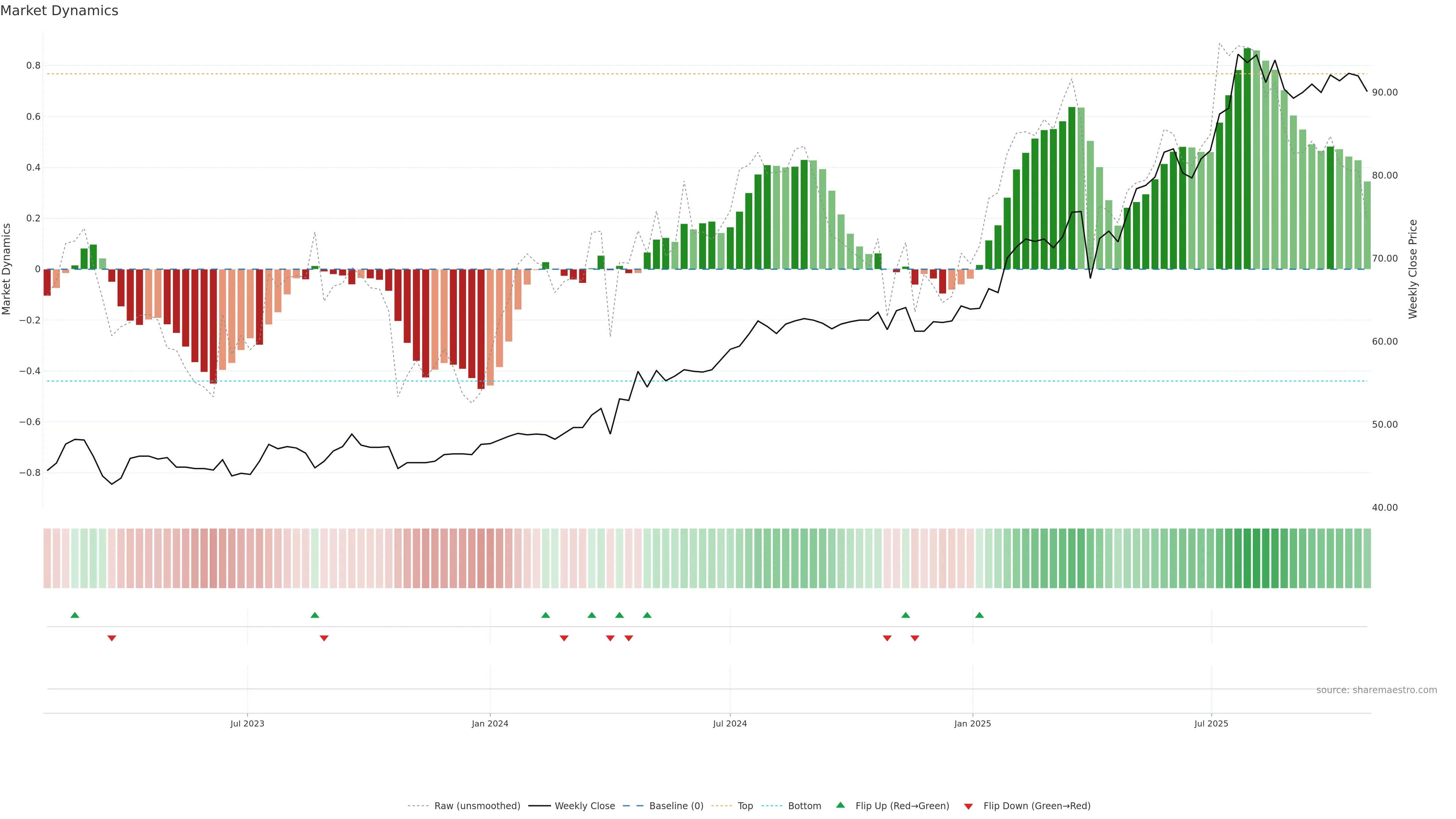Click the Market Dynamics chart title

pyautogui.click(x=60, y=11)
